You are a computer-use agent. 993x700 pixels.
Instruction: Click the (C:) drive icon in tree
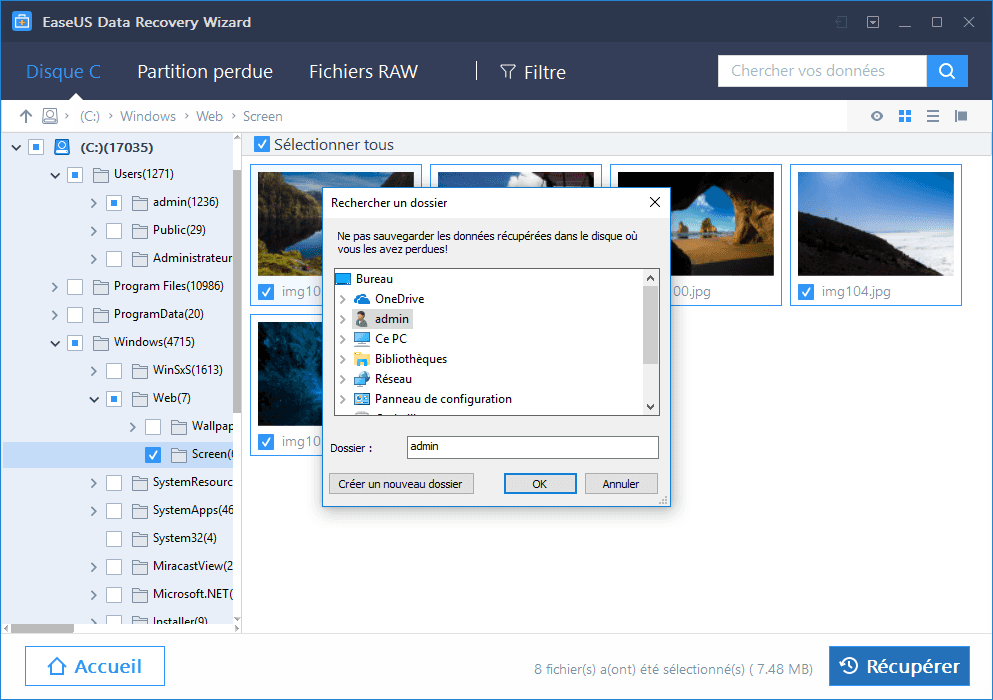point(61,147)
